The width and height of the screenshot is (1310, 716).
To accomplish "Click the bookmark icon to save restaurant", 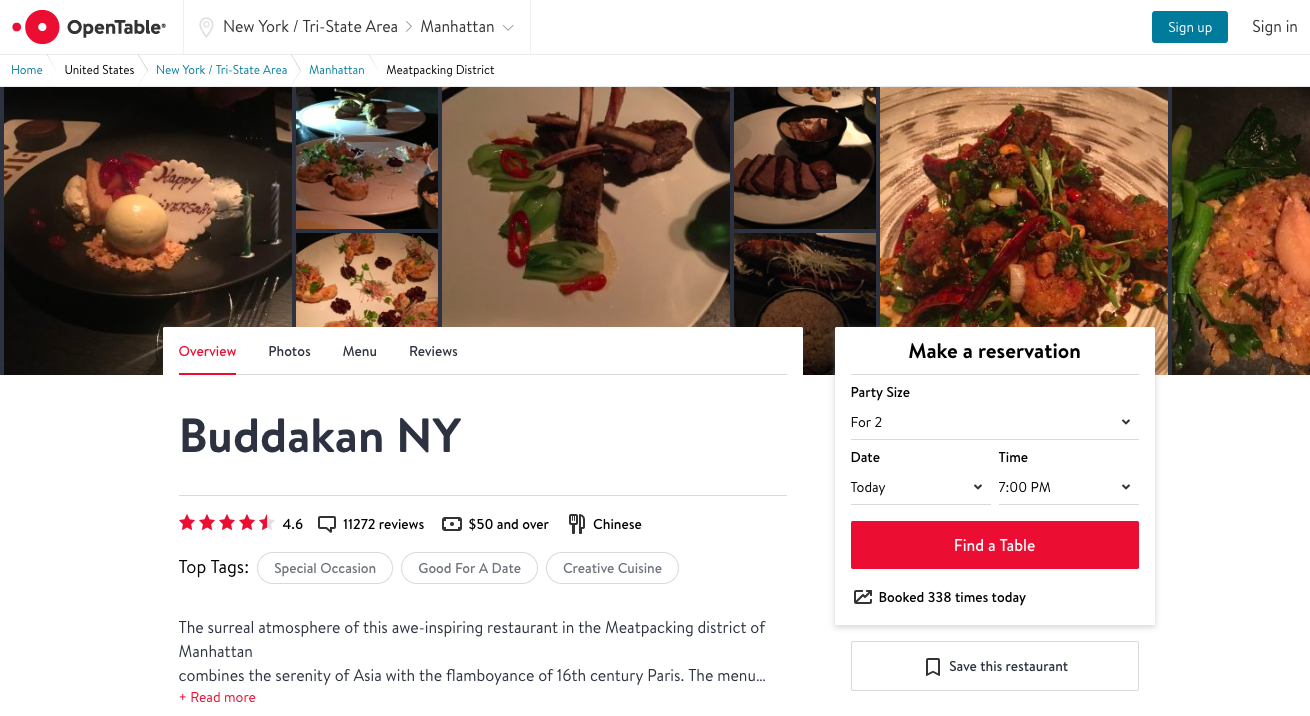I will click(932, 667).
